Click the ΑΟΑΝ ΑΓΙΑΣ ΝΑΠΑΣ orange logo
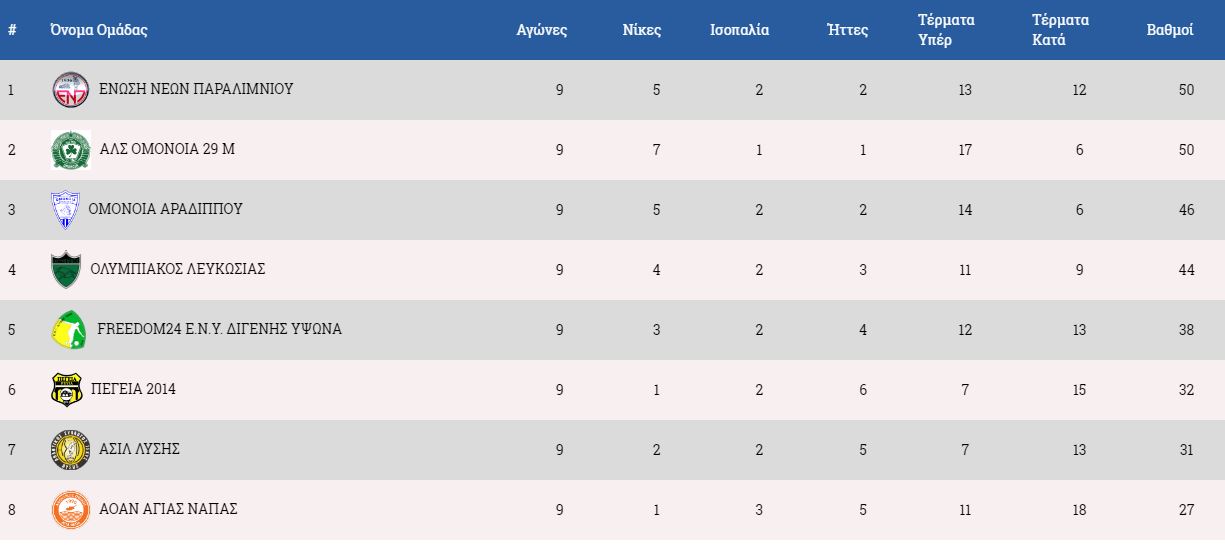The height and width of the screenshot is (546, 1225). [x=71, y=510]
